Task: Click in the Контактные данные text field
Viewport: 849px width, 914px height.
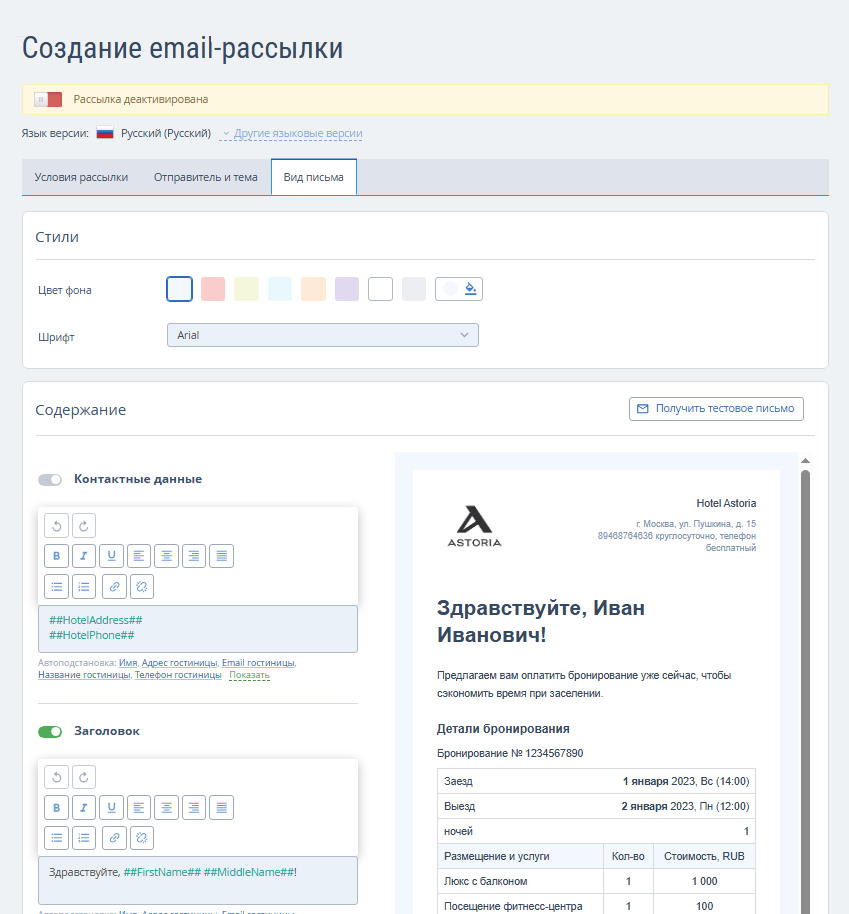Action: 198,629
